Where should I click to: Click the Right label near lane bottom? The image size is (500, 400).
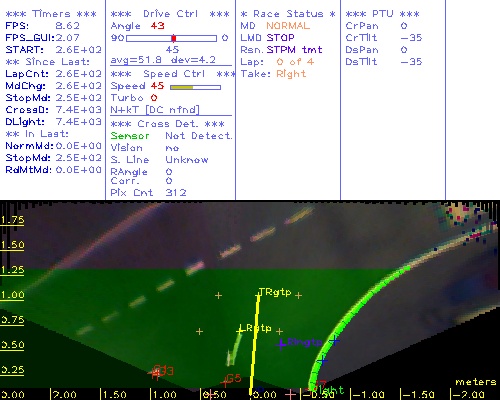pyautogui.click(x=328, y=390)
